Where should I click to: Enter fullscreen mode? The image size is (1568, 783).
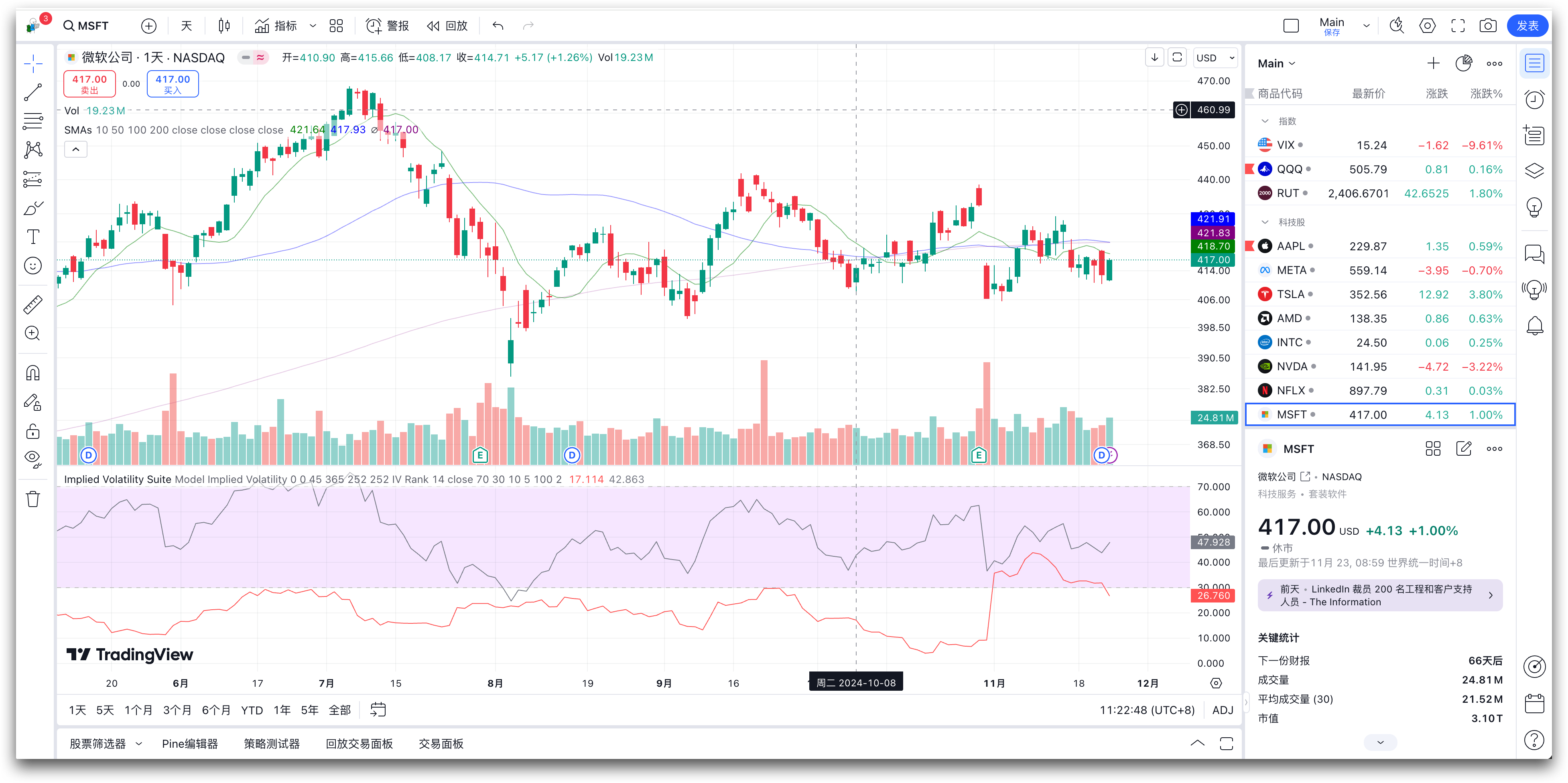tap(1458, 26)
